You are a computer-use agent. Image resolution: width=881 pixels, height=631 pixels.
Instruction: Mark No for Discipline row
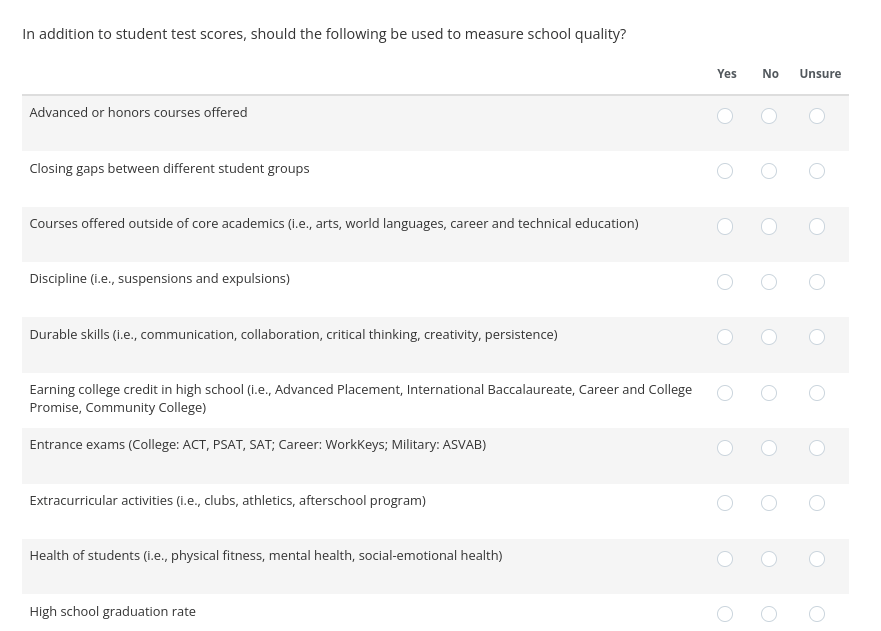769,282
